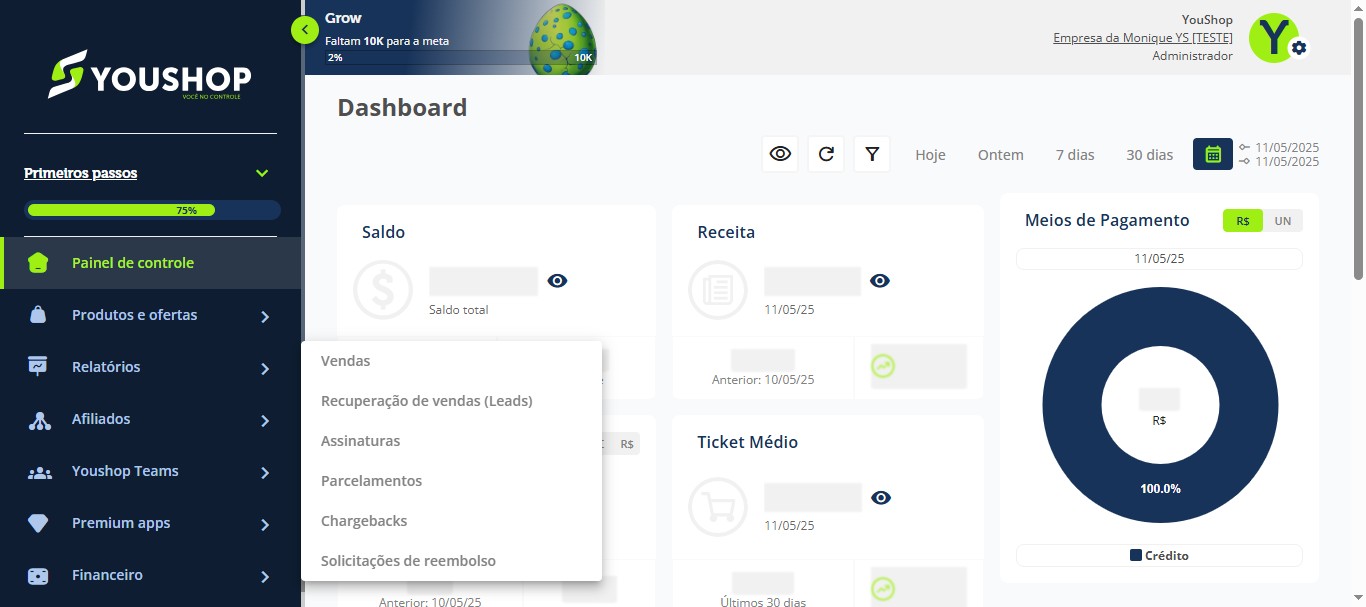
Task: Show the hidden Receita value
Action: click(x=880, y=281)
